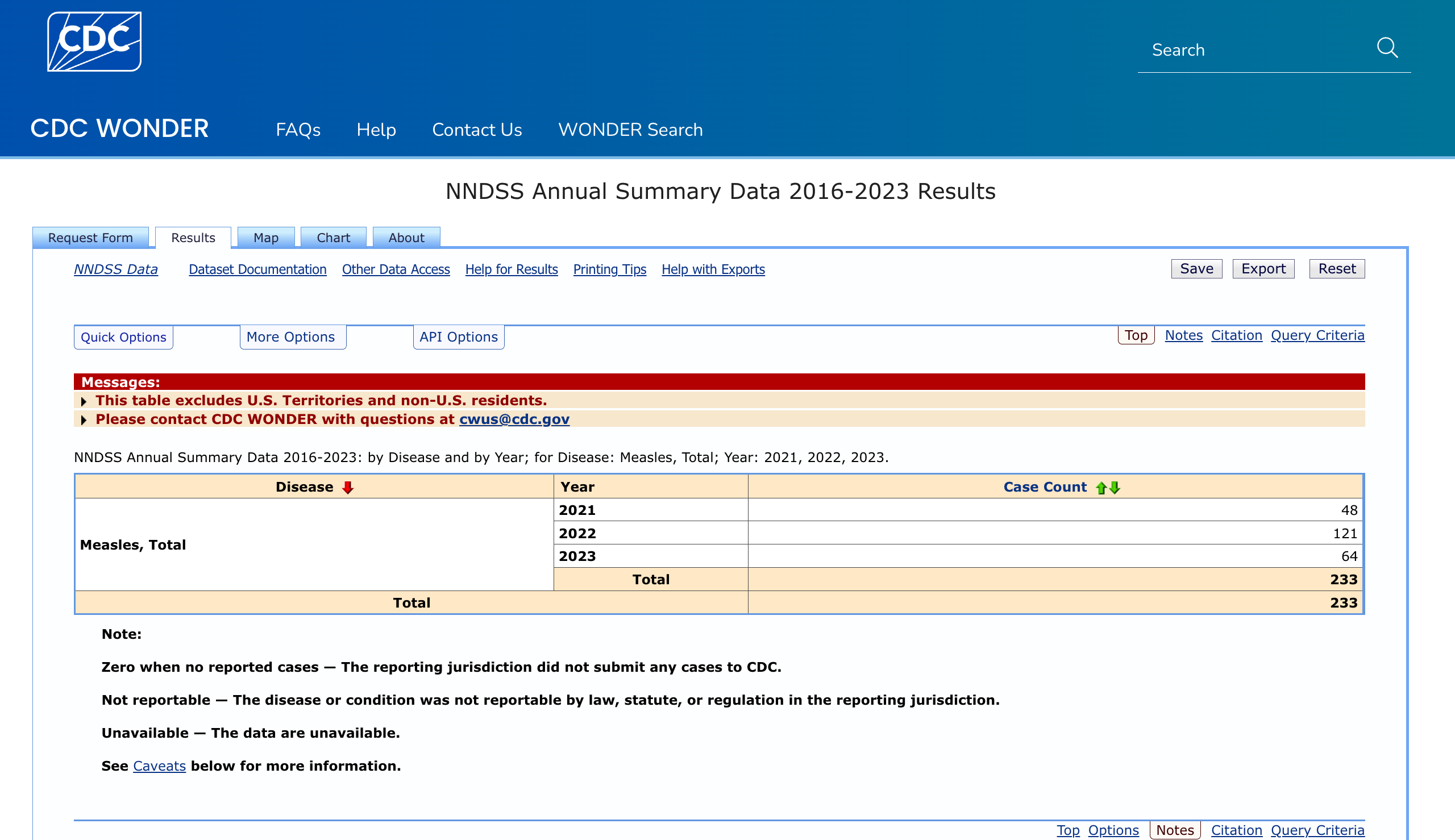This screenshot has height=840, width=1455.
Task: Sort Disease column with red arrow
Action: (347, 488)
